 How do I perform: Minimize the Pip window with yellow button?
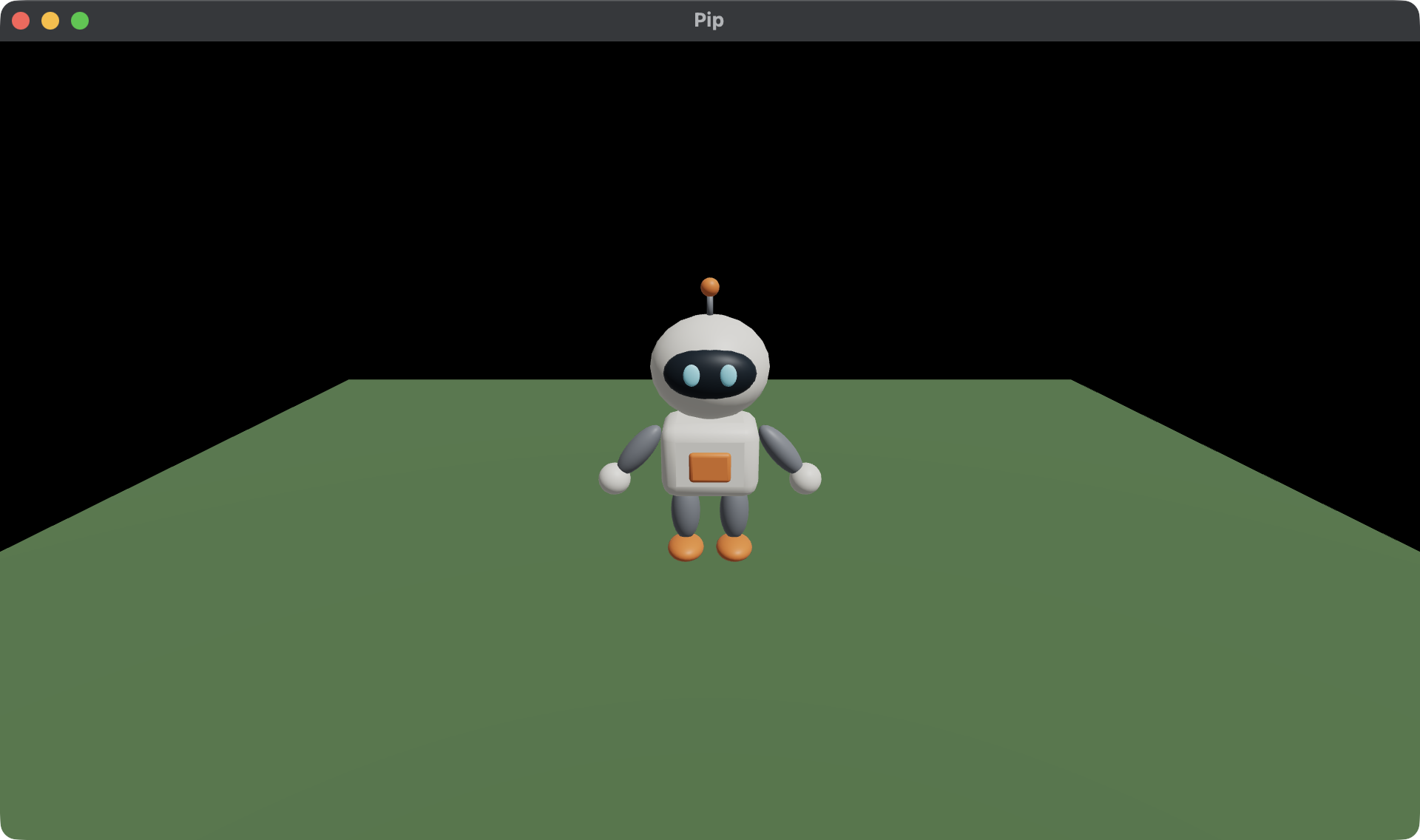click(50, 21)
